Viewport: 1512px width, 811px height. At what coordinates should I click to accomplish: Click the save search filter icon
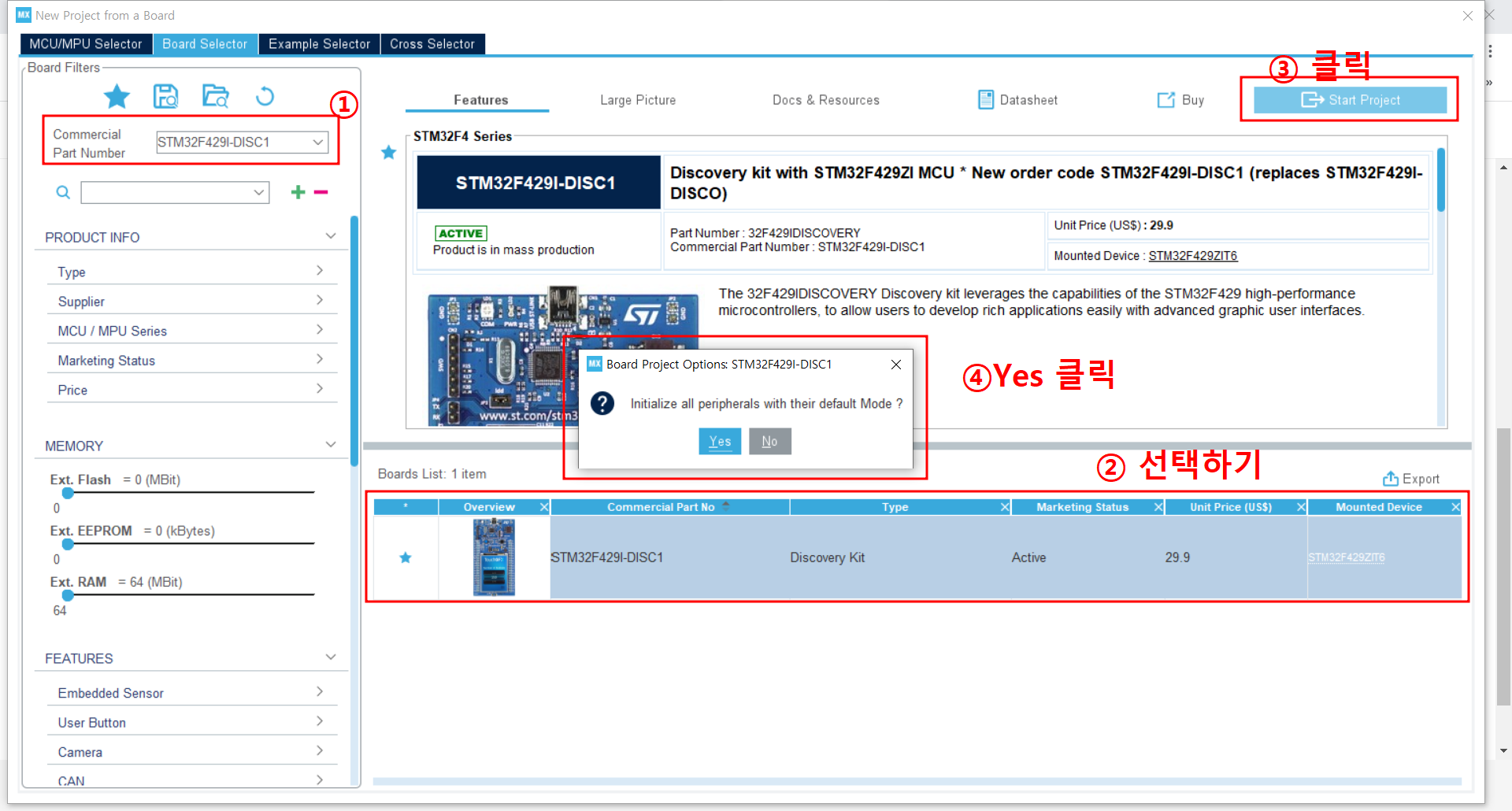[x=165, y=96]
